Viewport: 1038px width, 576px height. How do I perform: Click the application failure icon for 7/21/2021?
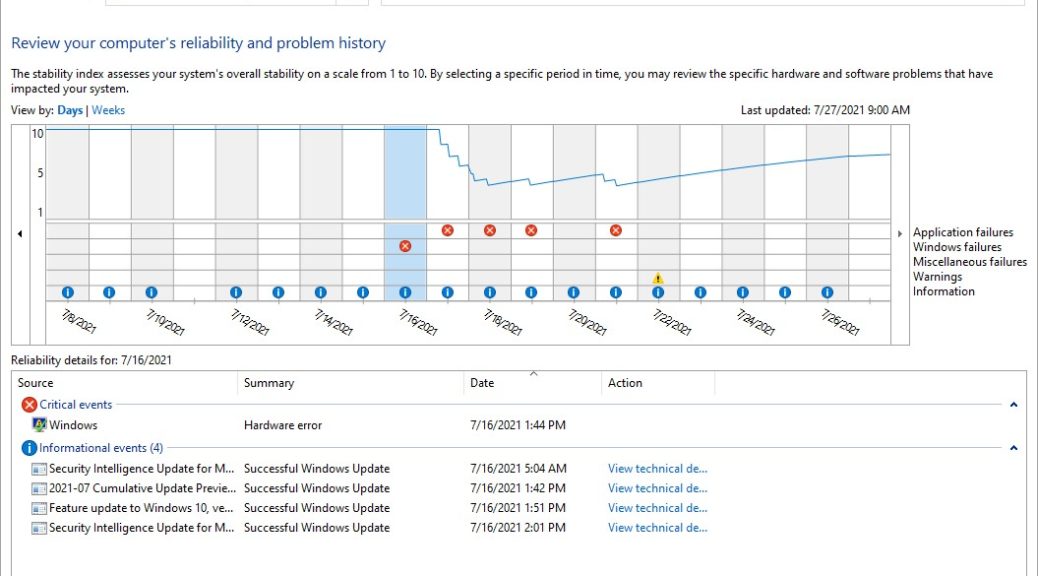tap(616, 230)
